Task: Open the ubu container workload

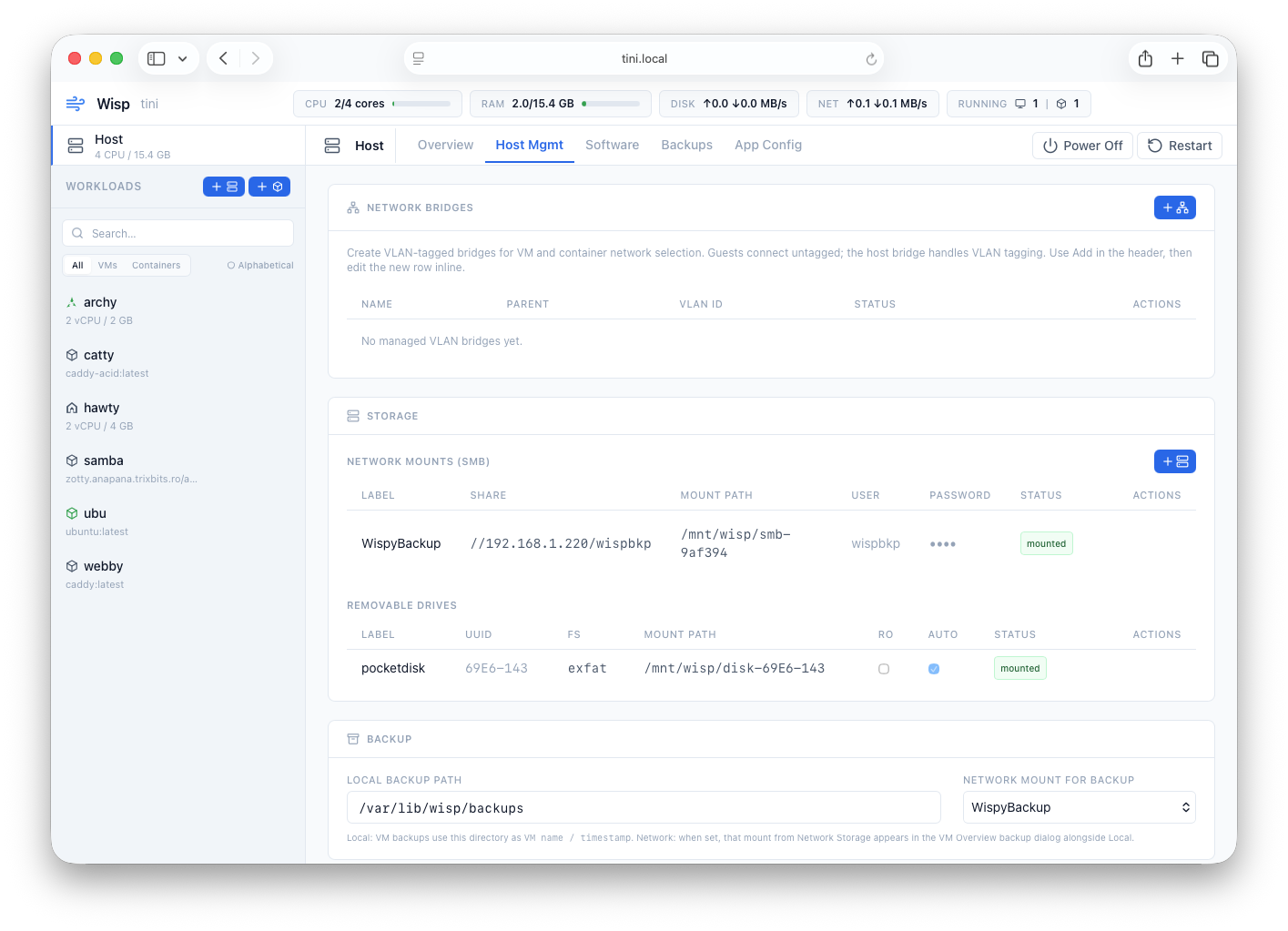Action: tap(178, 521)
